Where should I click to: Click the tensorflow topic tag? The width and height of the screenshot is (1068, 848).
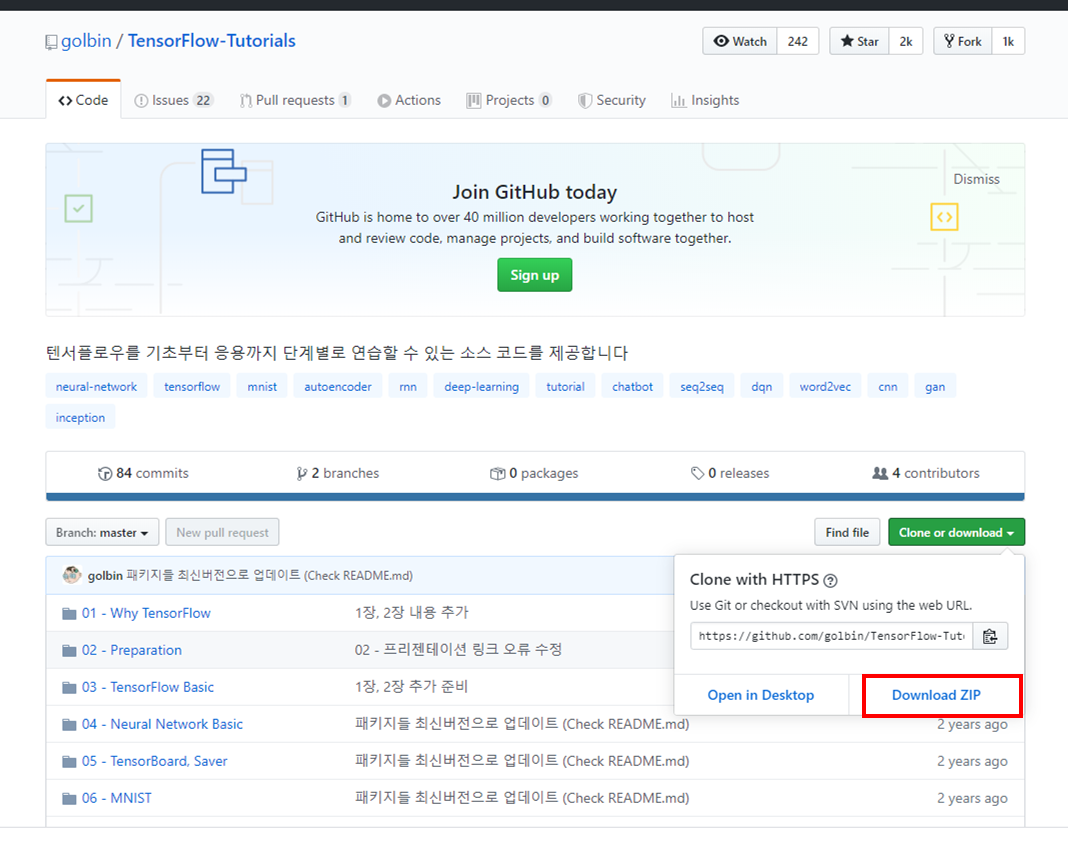tap(192, 387)
